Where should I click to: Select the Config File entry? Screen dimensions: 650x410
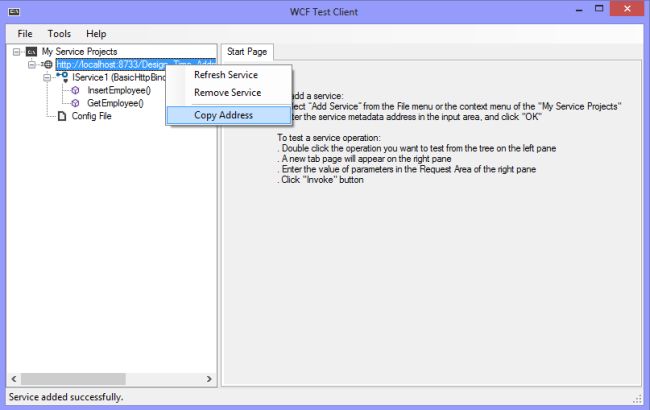(91, 116)
